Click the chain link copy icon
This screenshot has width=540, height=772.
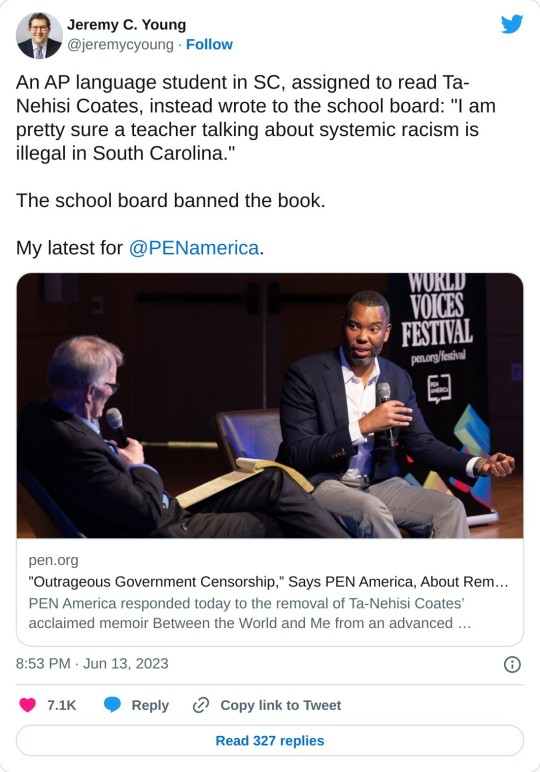coord(201,705)
